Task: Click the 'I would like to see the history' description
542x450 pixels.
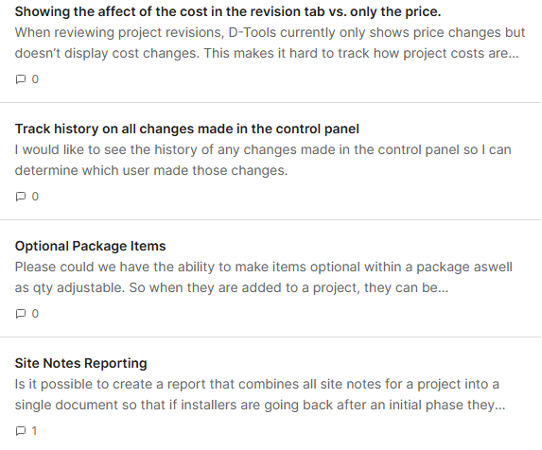Action: click(x=263, y=160)
